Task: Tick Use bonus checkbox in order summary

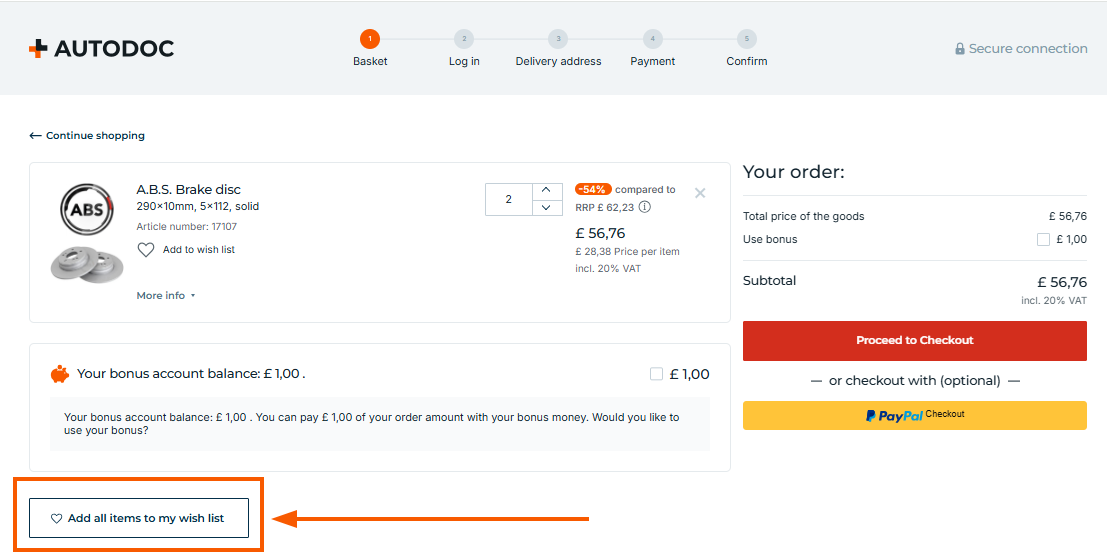Action: (x=1043, y=240)
